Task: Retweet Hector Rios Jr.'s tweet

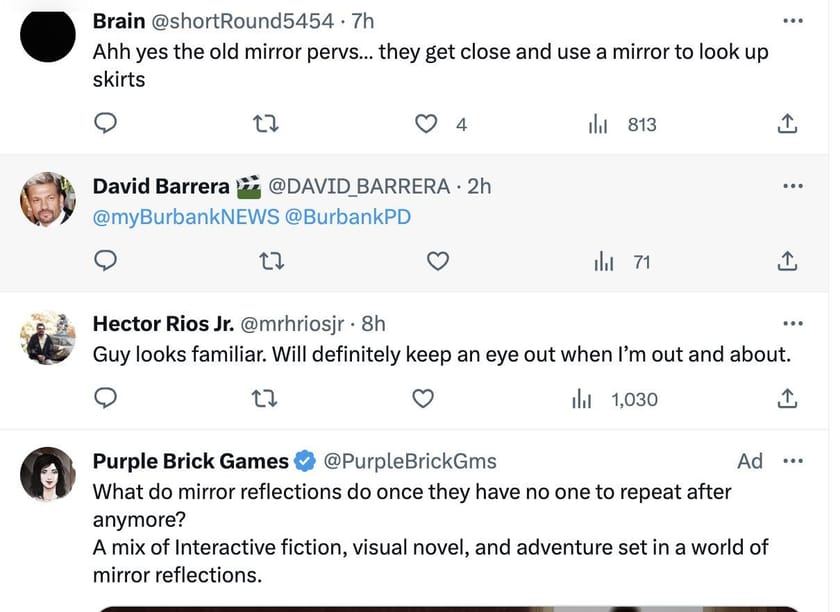Action: pos(265,399)
